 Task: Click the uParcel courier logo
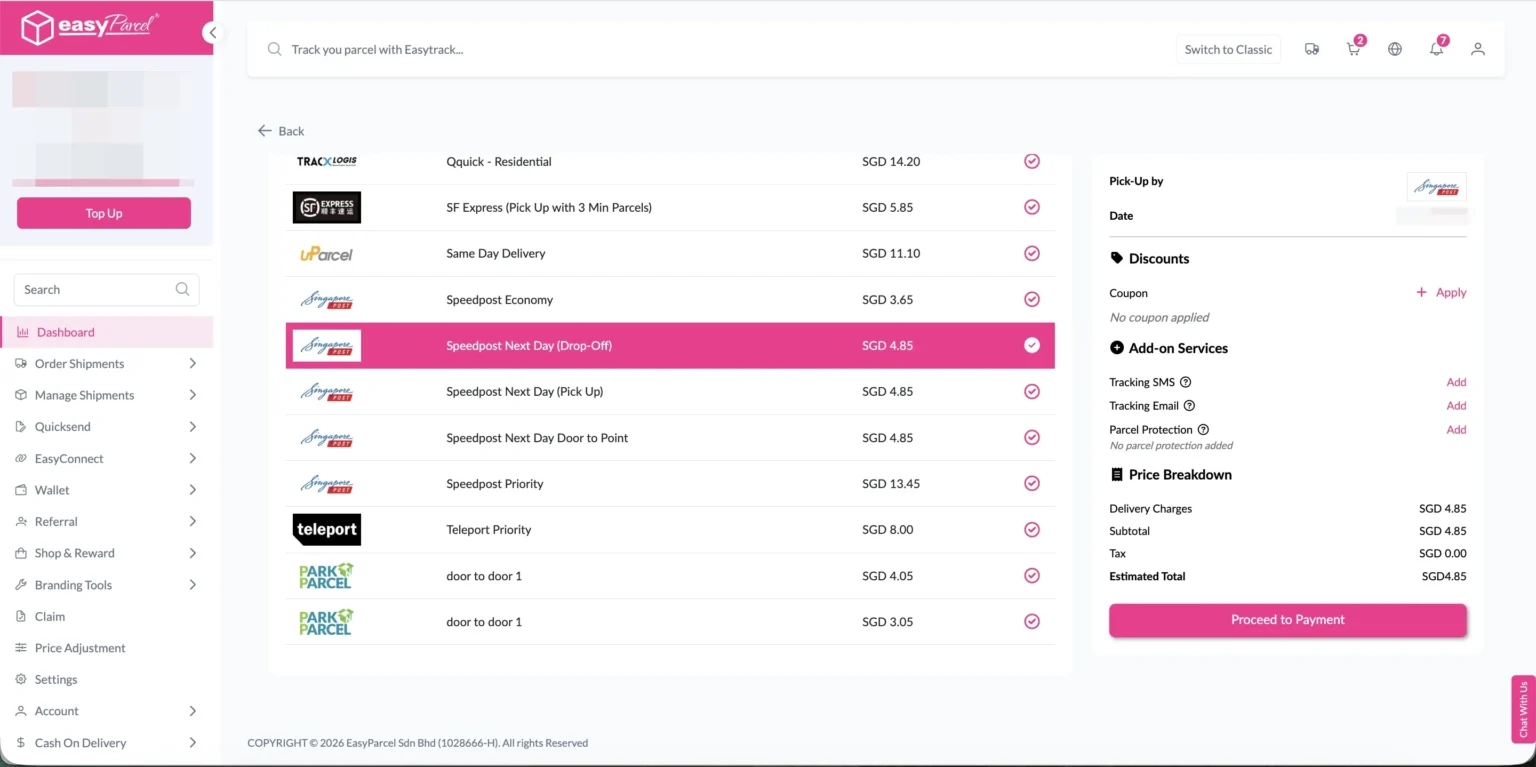327,254
